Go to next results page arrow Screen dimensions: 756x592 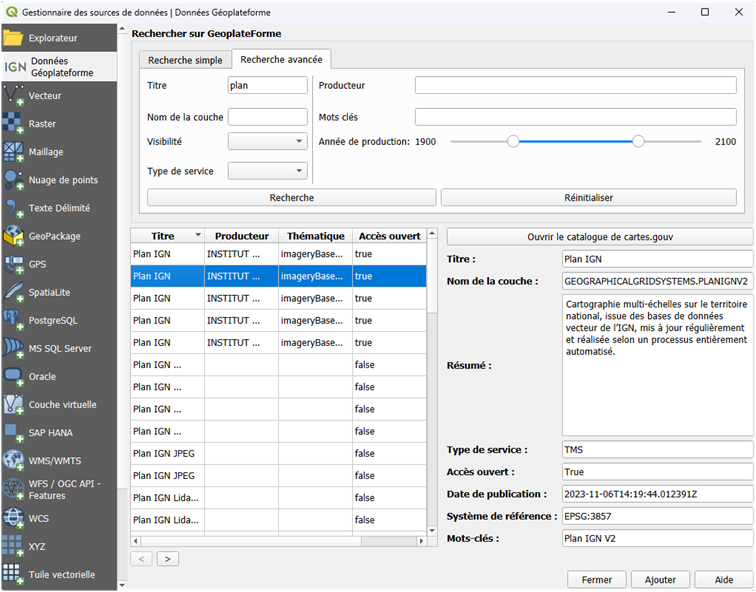(x=167, y=559)
